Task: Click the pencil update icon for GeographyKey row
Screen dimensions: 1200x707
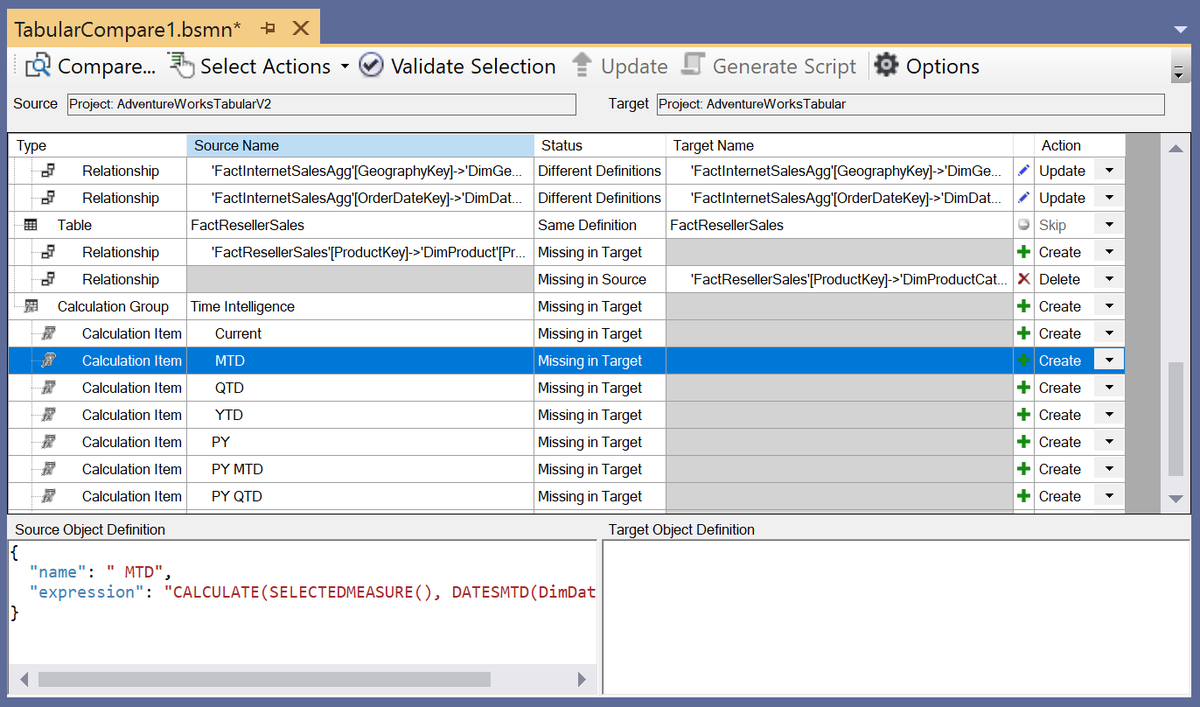Action: 1023,171
